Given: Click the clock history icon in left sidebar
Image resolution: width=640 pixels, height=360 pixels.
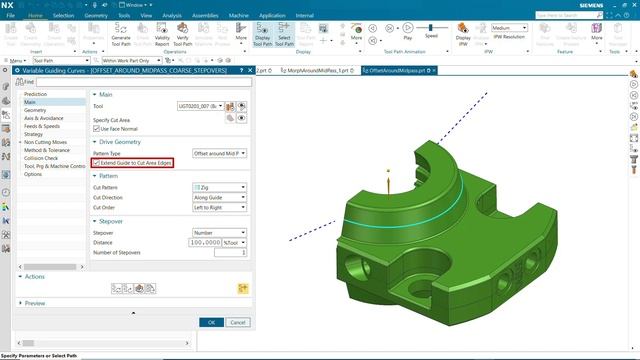Looking at the screenshot, I should [6, 192].
